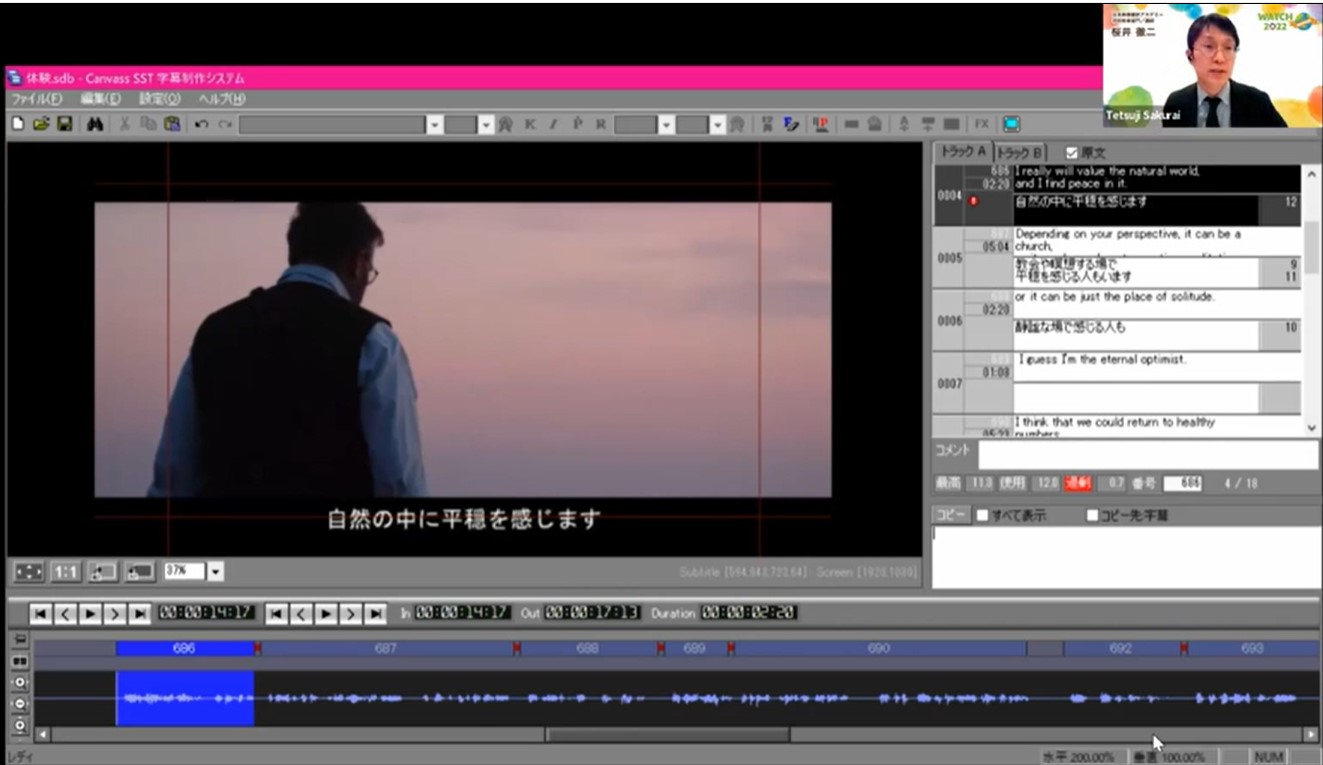The height and width of the screenshot is (765, 1323).
Task: Open the 37% video zoom dropdown
Action: pos(215,572)
